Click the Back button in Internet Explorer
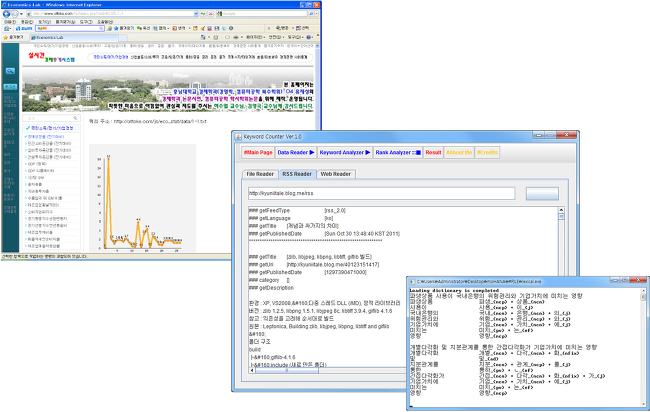Image resolution: width=650 pixels, height=412 pixels. click(6, 14)
